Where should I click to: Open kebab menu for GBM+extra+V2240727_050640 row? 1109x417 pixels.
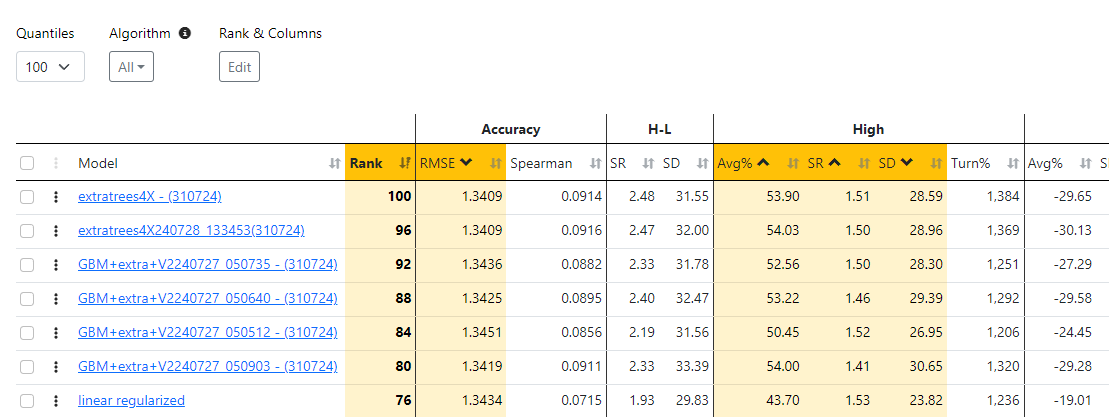click(x=56, y=299)
